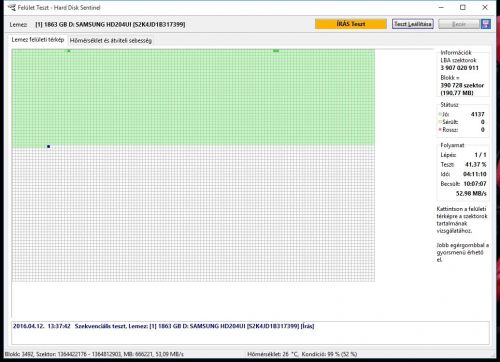
Task: Close the Felület Teszt window
Action: (x=485, y=7)
